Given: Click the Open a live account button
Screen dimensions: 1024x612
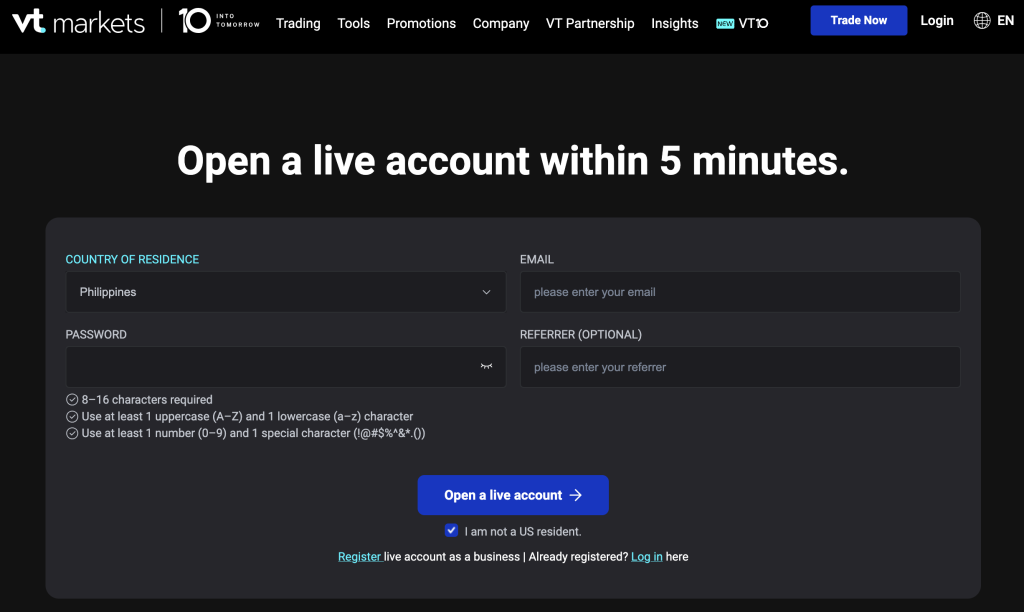Looking at the screenshot, I should [x=513, y=495].
